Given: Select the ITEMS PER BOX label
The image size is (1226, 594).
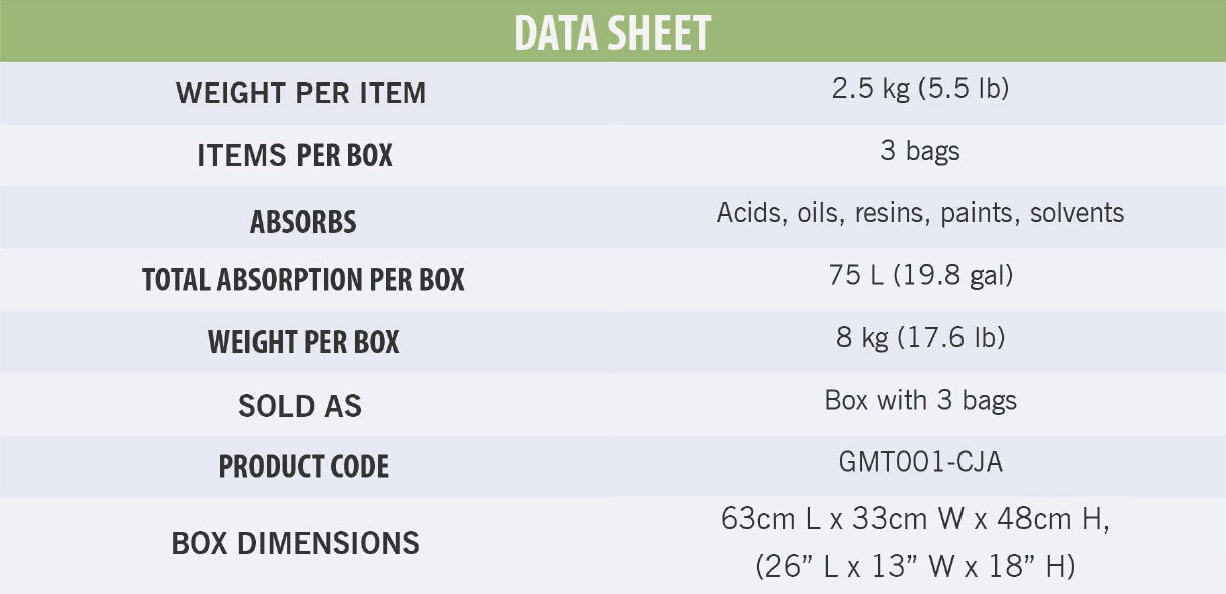Looking at the screenshot, I should click(295, 156).
